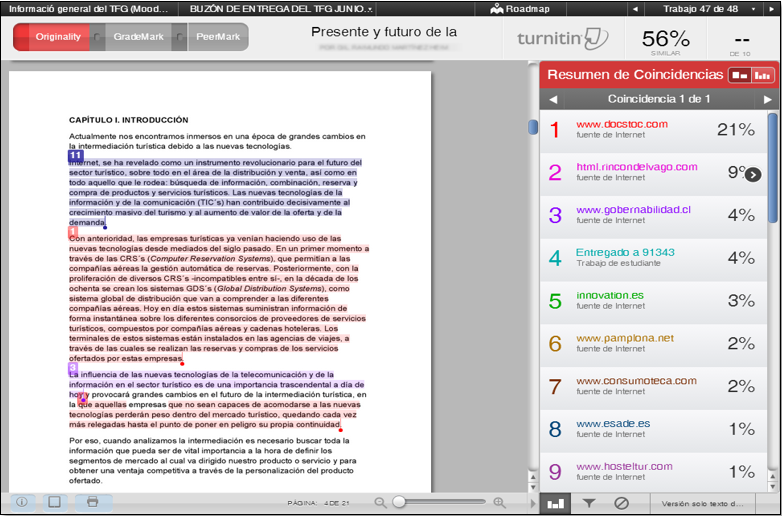
Task: Open source www.esade.es
Action: tap(613, 424)
